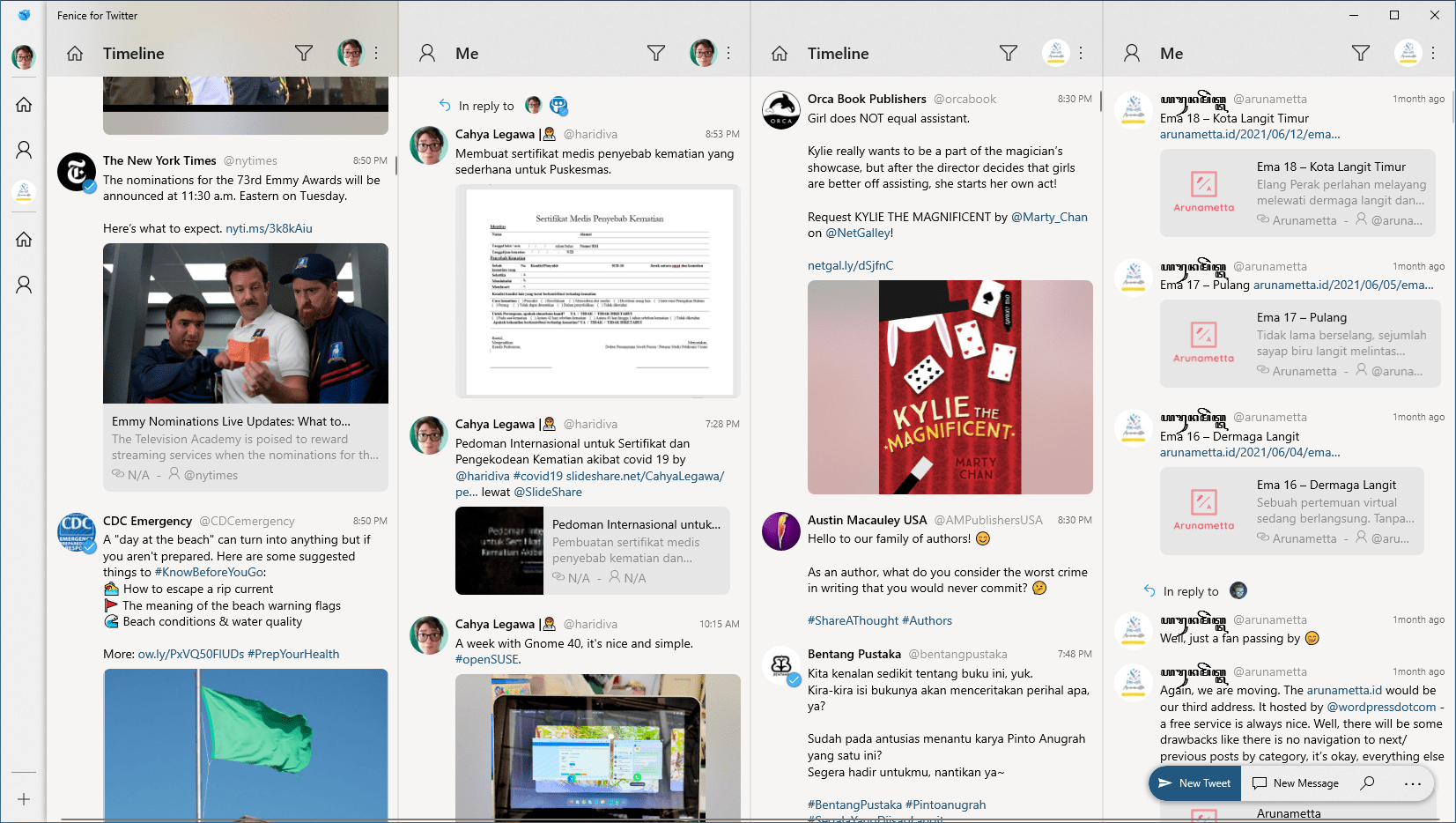Click home icon in Orca Book Timeline header
This screenshot has width=1456, height=823.
click(x=780, y=54)
